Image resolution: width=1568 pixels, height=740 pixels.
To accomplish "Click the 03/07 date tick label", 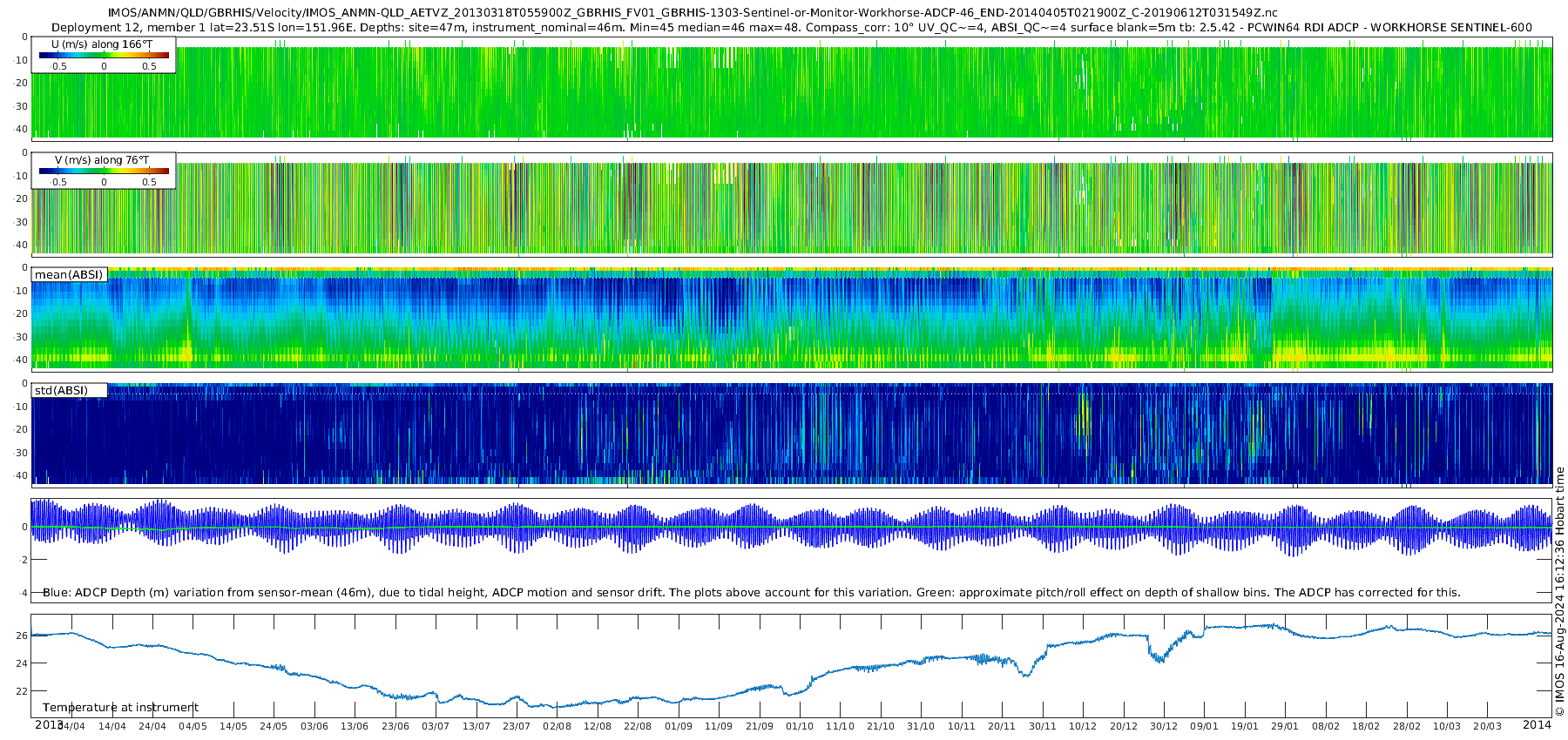I will (x=436, y=726).
